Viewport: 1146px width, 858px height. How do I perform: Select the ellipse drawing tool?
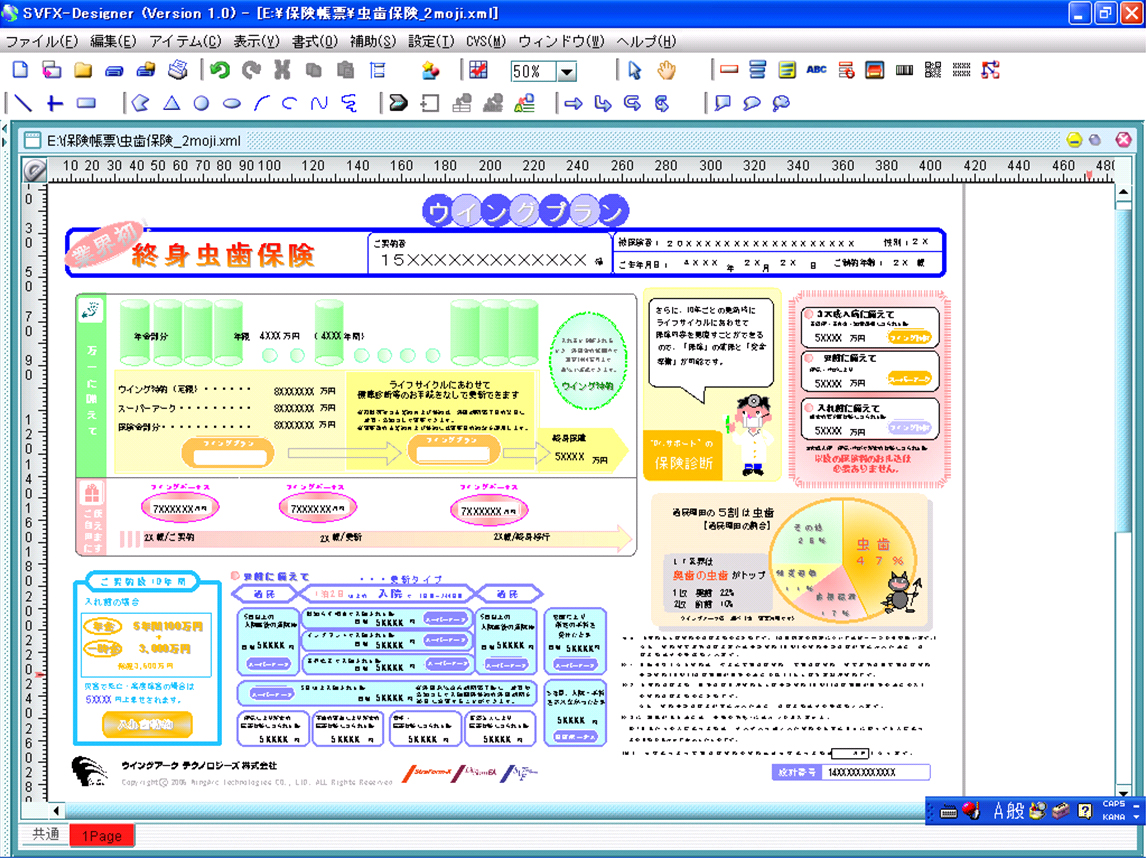click(x=232, y=103)
